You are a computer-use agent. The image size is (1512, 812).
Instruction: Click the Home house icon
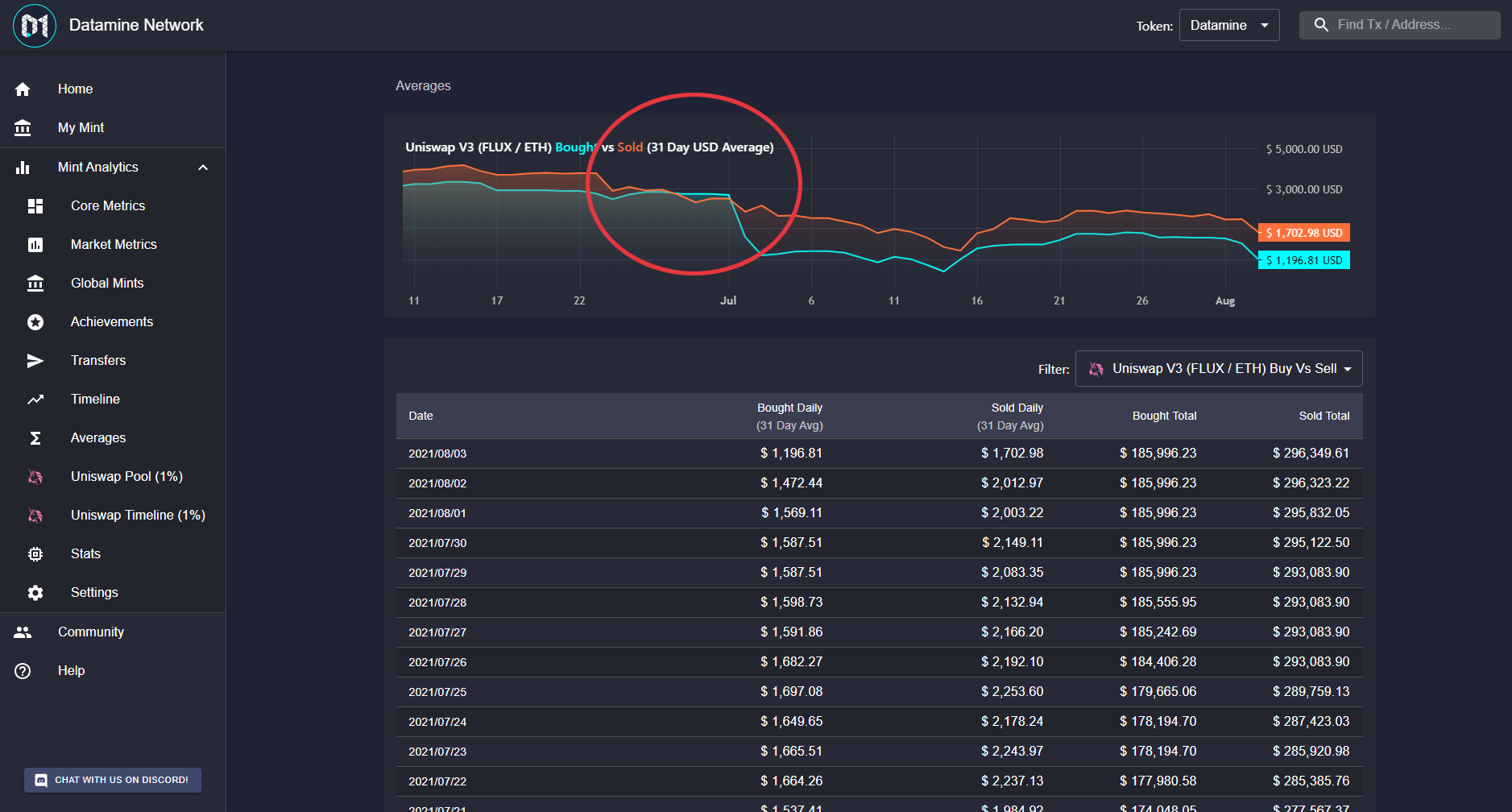coord(23,89)
